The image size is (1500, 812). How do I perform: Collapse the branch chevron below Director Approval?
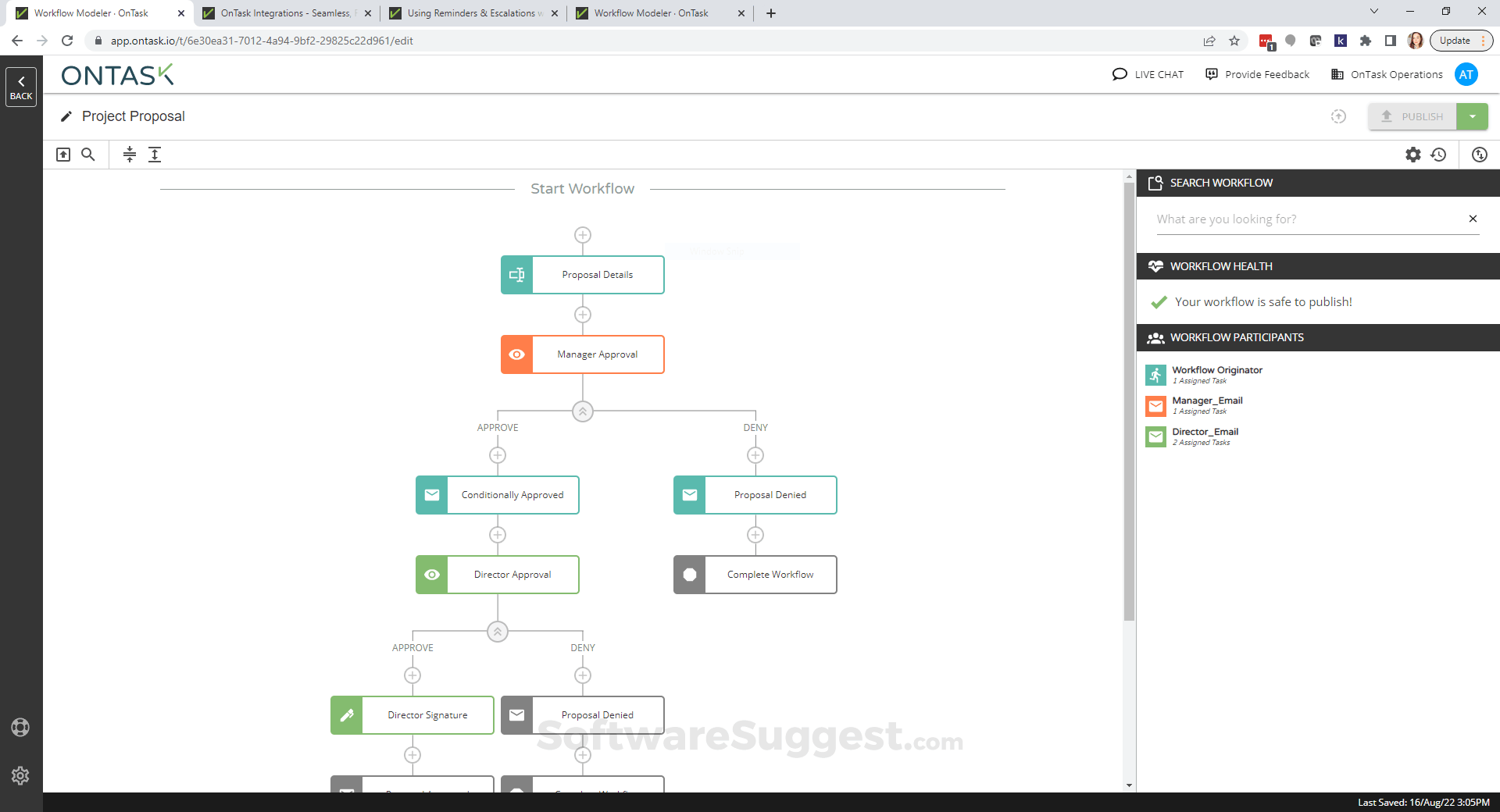click(x=498, y=632)
